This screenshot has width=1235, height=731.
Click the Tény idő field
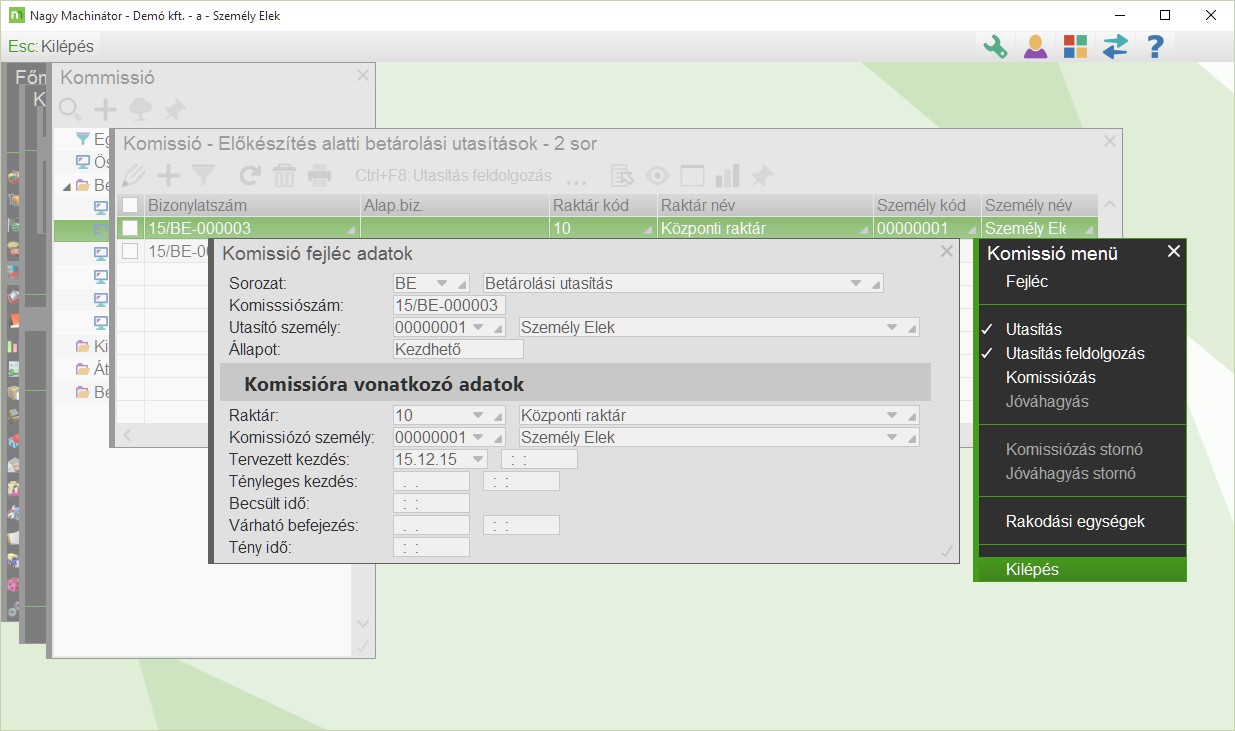(x=432, y=547)
